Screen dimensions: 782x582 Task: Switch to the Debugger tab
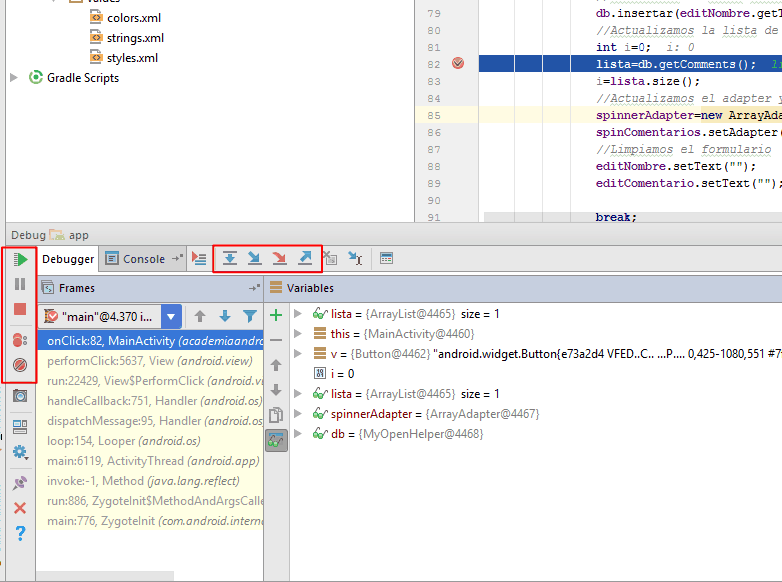(68, 259)
